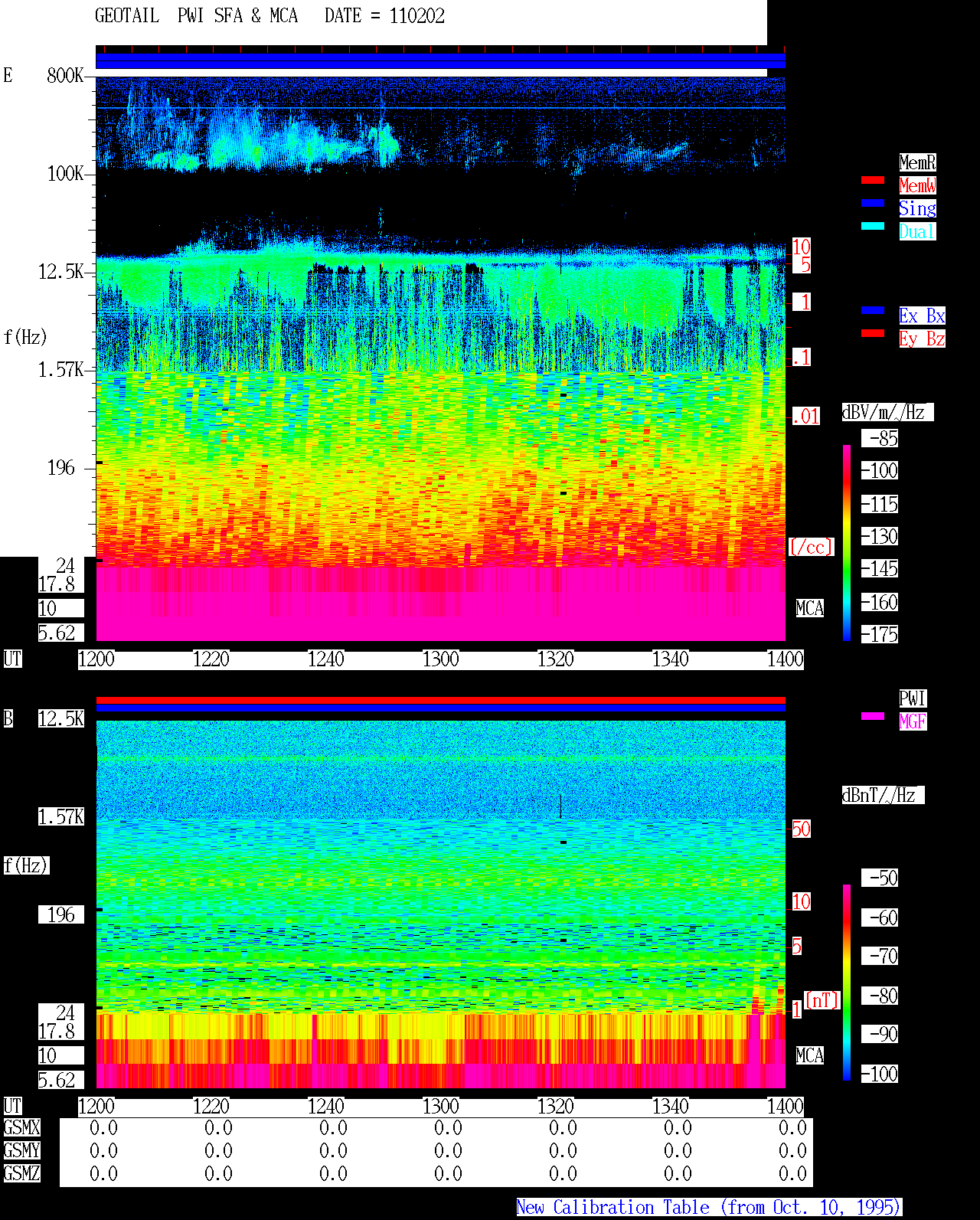Click the PWI legend label
Image resolution: width=980 pixels, height=1220 pixels.
pyautogui.click(x=913, y=698)
